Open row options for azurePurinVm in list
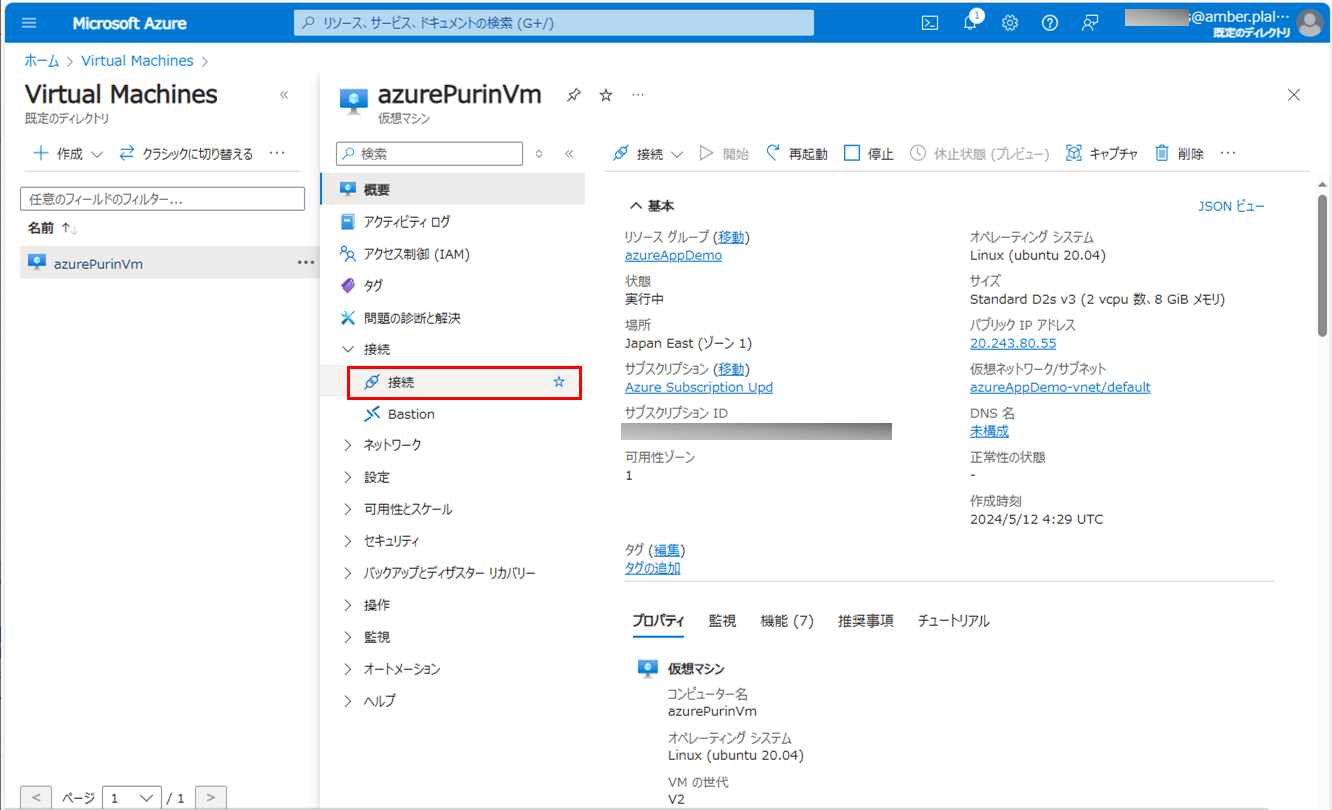This screenshot has height=810, width=1332. point(305,263)
